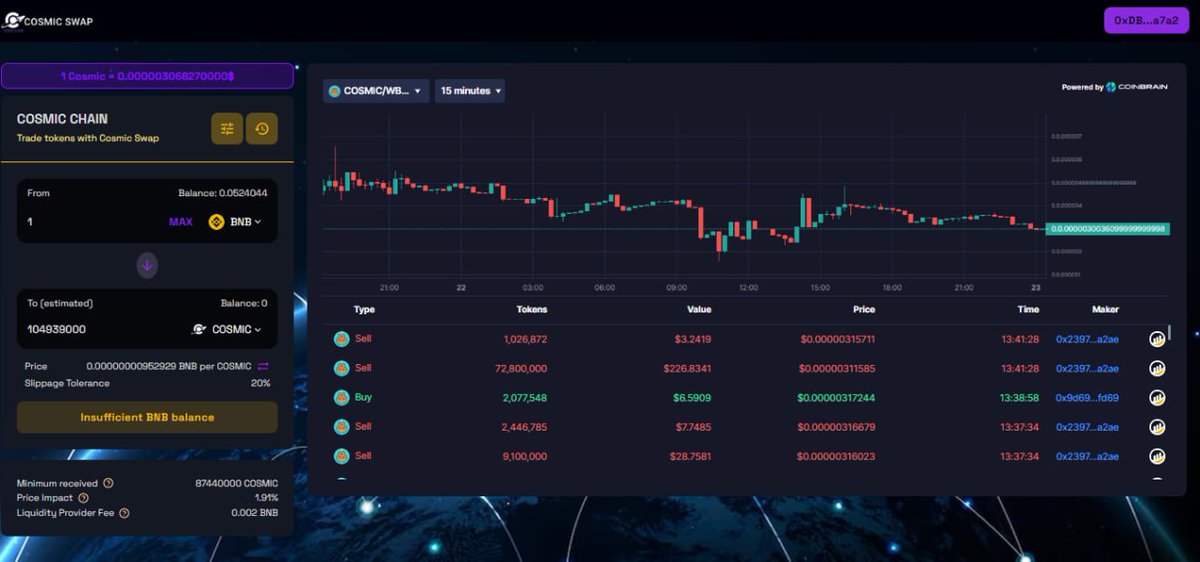The height and width of the screenshot is (562, 1200).
Task: Show Liquidity Provider Fee help icon
Action: 124,513
